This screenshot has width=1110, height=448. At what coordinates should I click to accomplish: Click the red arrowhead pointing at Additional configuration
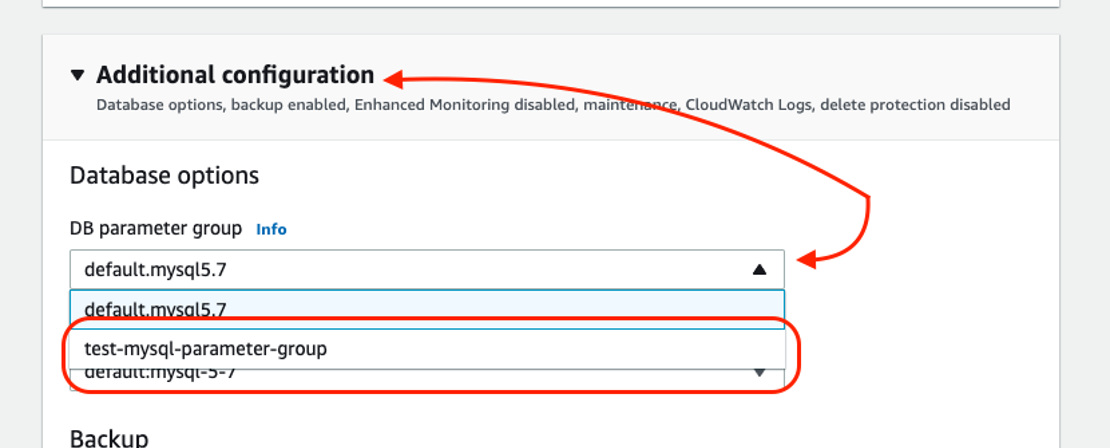394,79
